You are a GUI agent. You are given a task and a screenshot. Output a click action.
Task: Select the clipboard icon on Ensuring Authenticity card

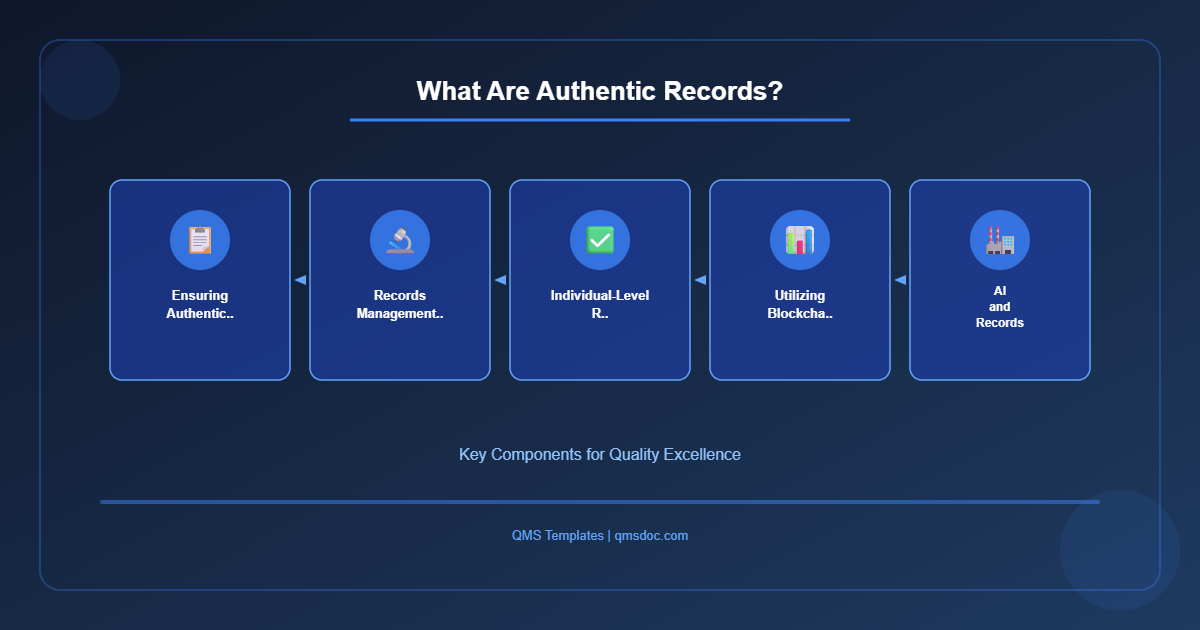point(200,240)
